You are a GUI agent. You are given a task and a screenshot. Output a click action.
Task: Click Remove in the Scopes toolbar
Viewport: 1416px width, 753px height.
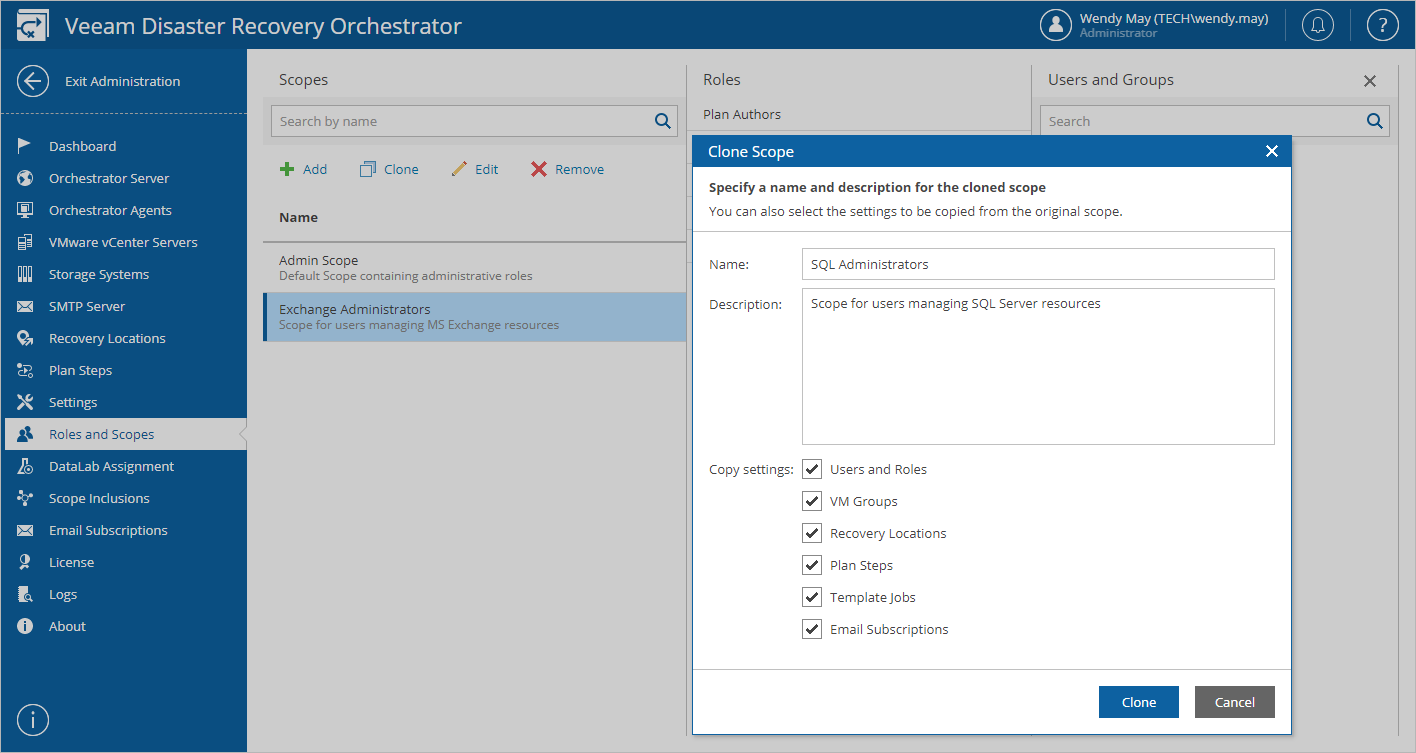(567, 169)
